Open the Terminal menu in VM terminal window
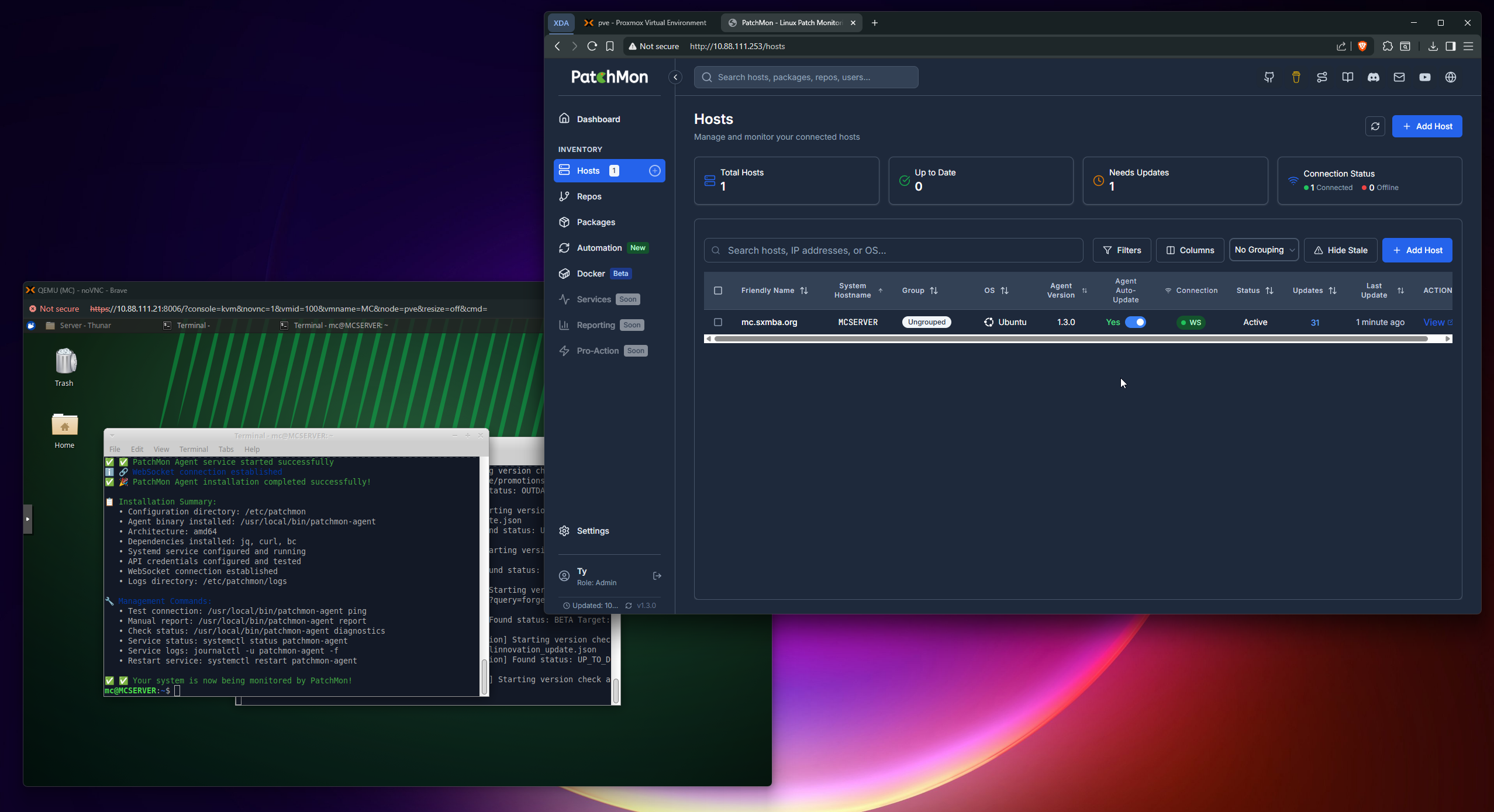1494x812 pixels. click(193, 449)
